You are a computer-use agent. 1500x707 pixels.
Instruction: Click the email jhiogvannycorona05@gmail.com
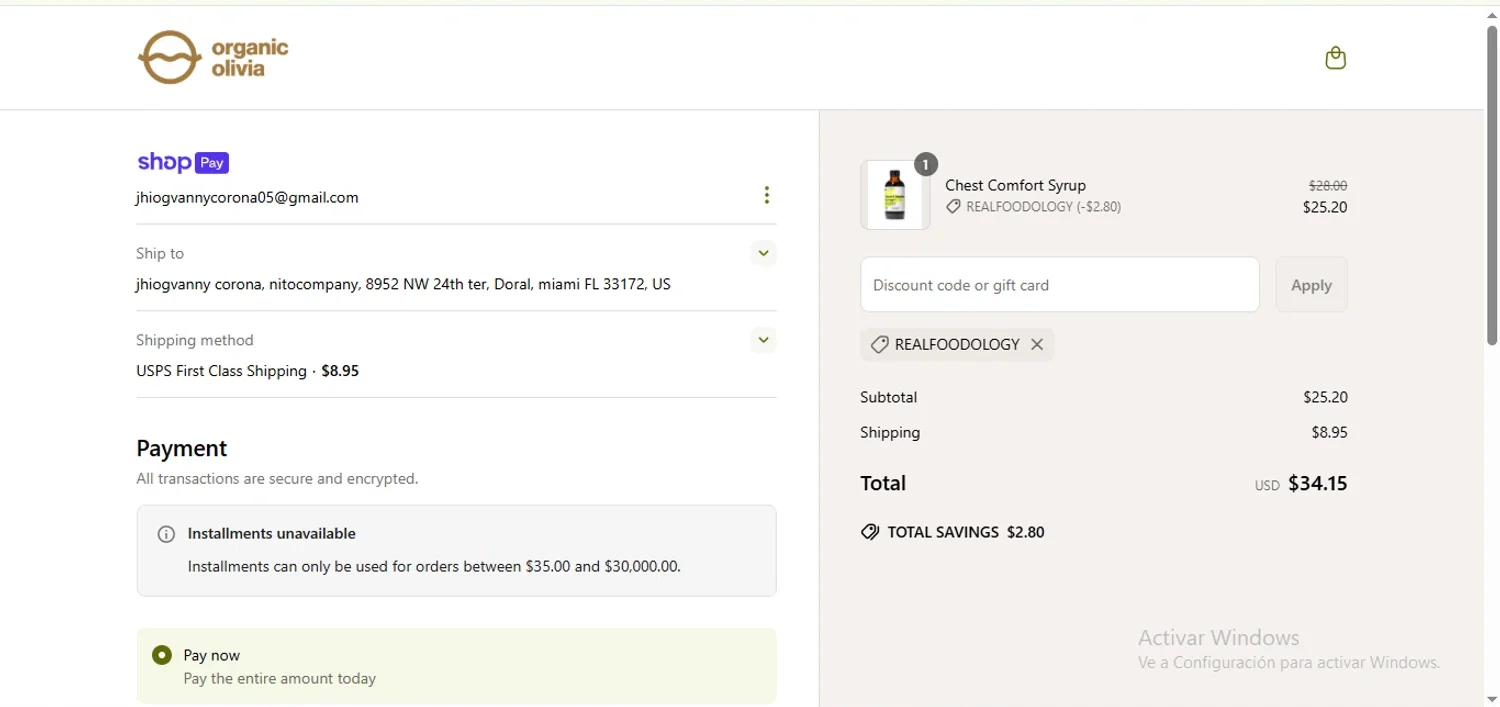point(247,197)
